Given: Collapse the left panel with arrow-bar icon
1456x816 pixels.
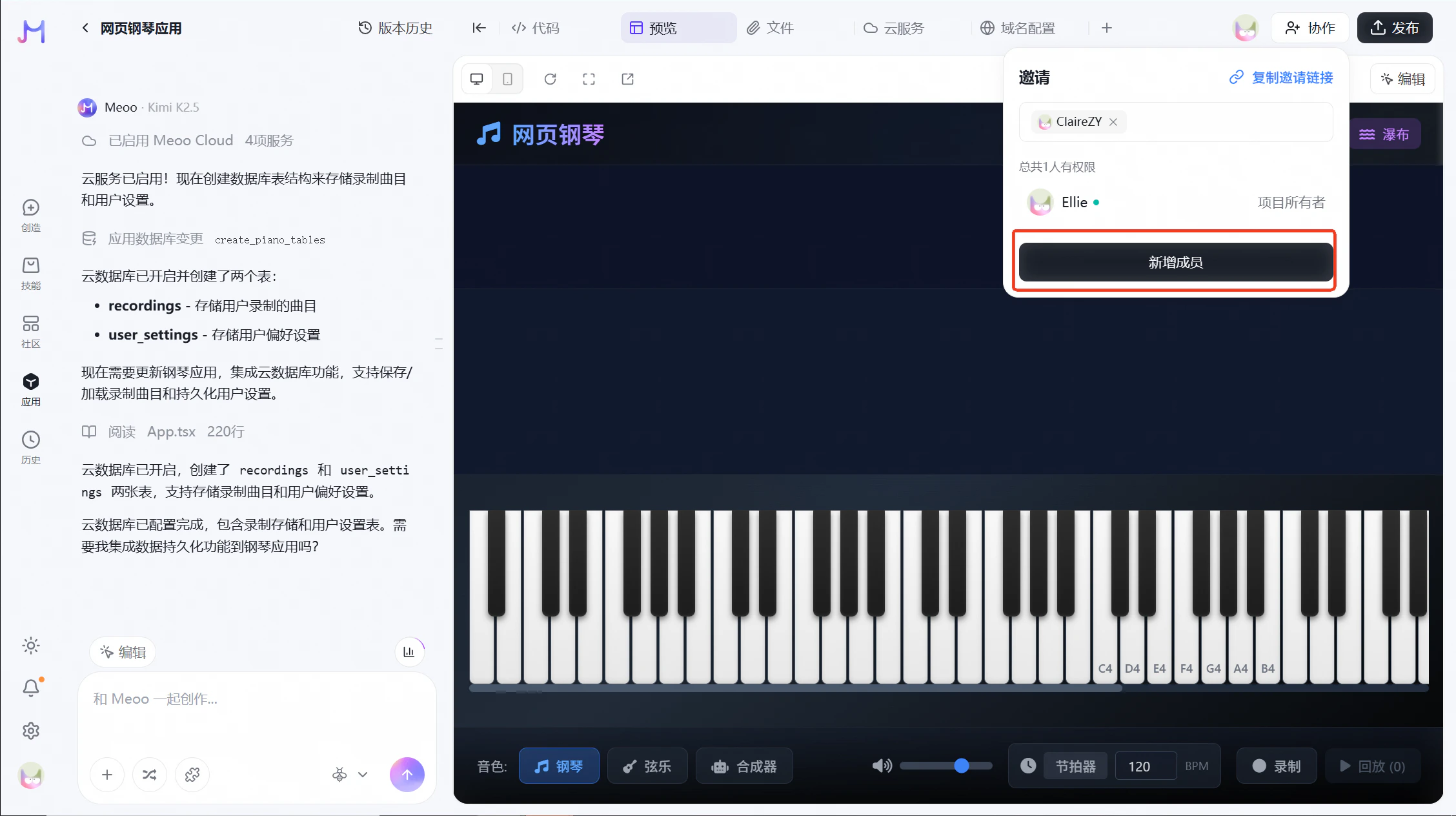Looking at the screenshot, I should pyautogui.click(x=479, y=28).
